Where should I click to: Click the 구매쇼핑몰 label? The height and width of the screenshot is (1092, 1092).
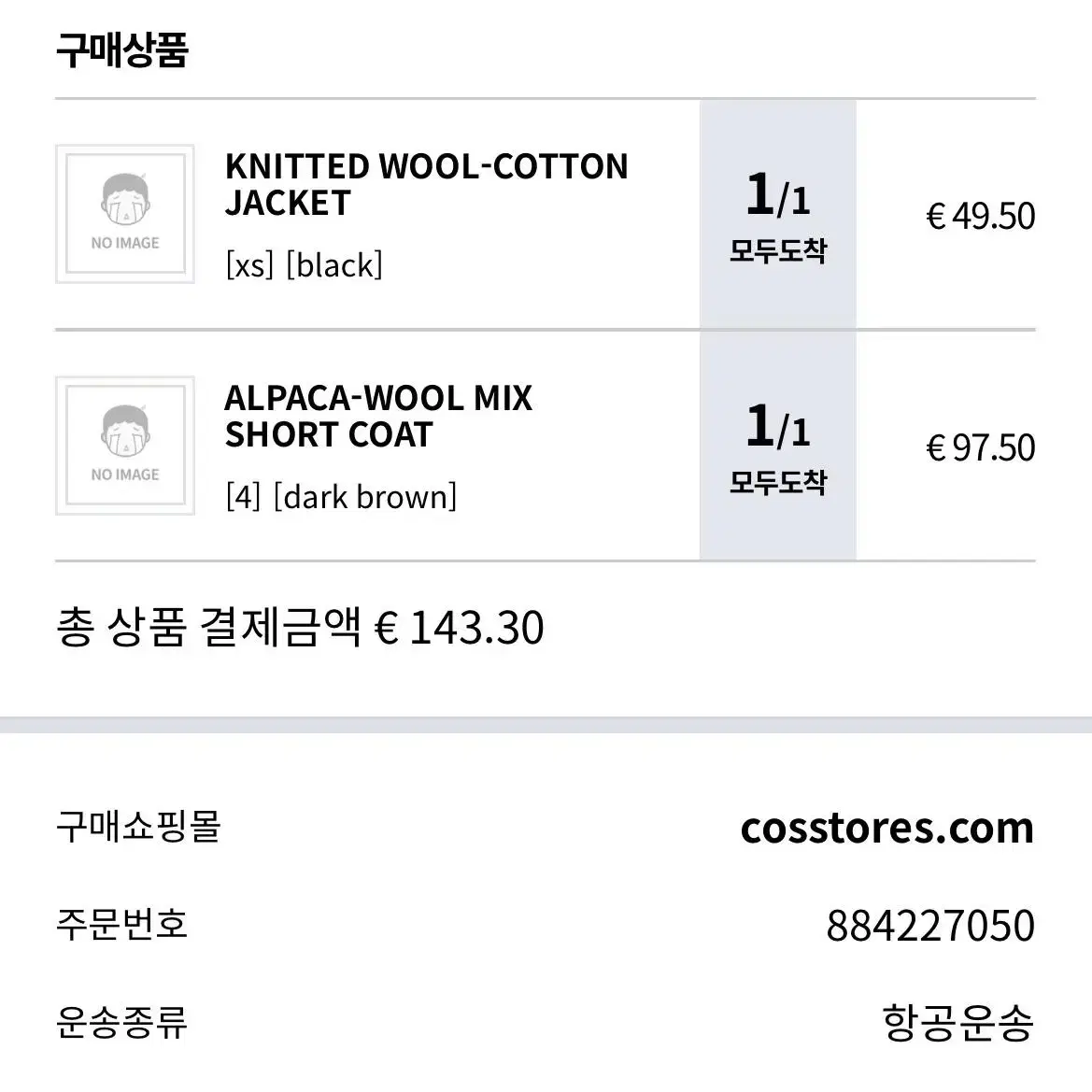coord(138,827)
